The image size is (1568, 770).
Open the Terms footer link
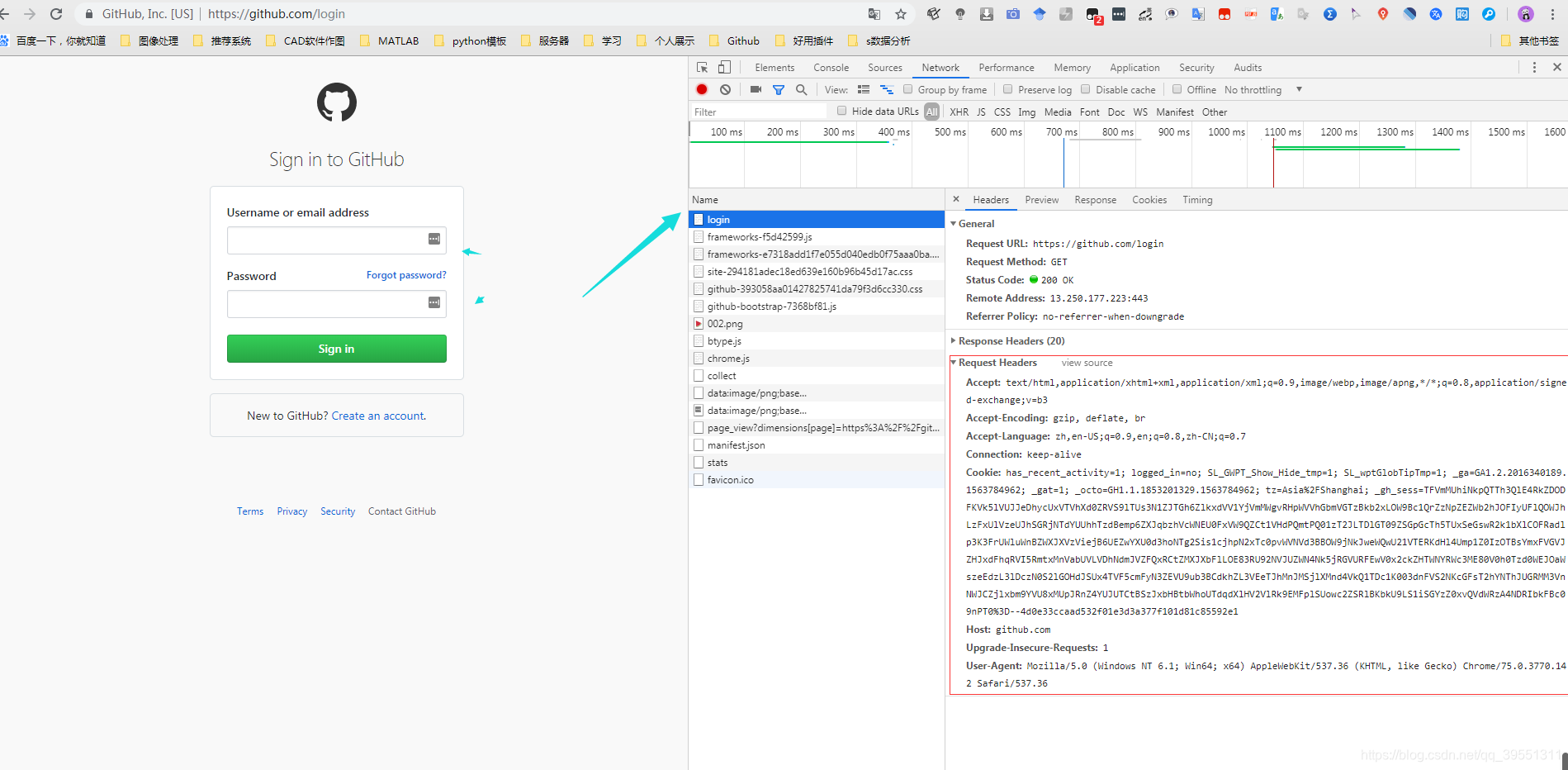pos(250,511)
